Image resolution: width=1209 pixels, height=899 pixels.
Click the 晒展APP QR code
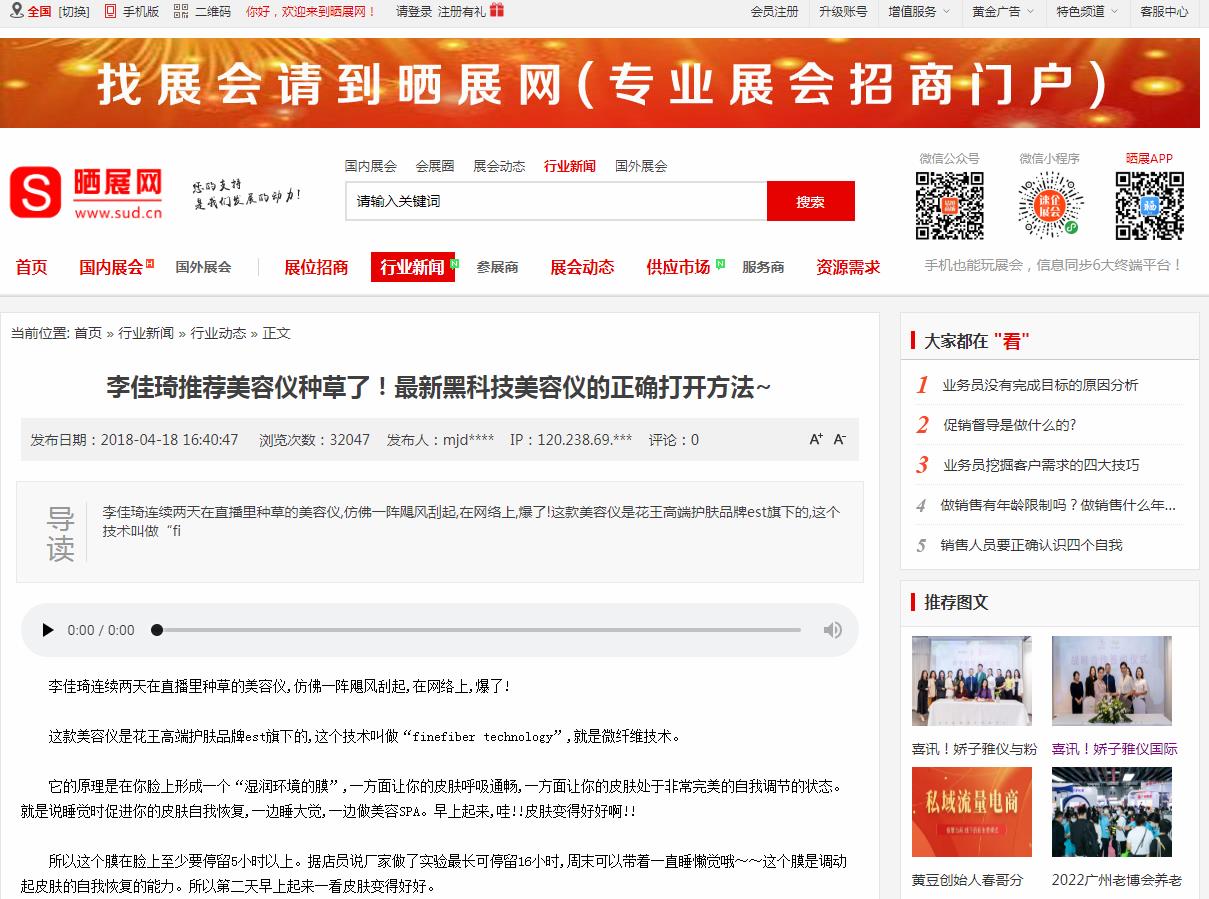click(1150, 206)
